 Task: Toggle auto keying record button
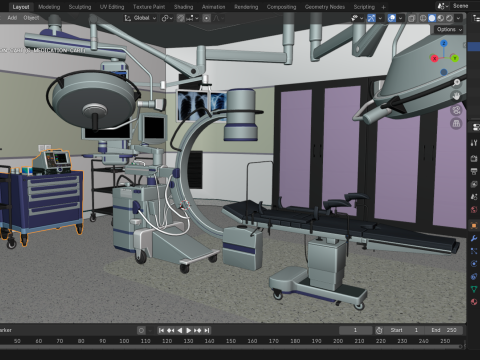point(141,330)
